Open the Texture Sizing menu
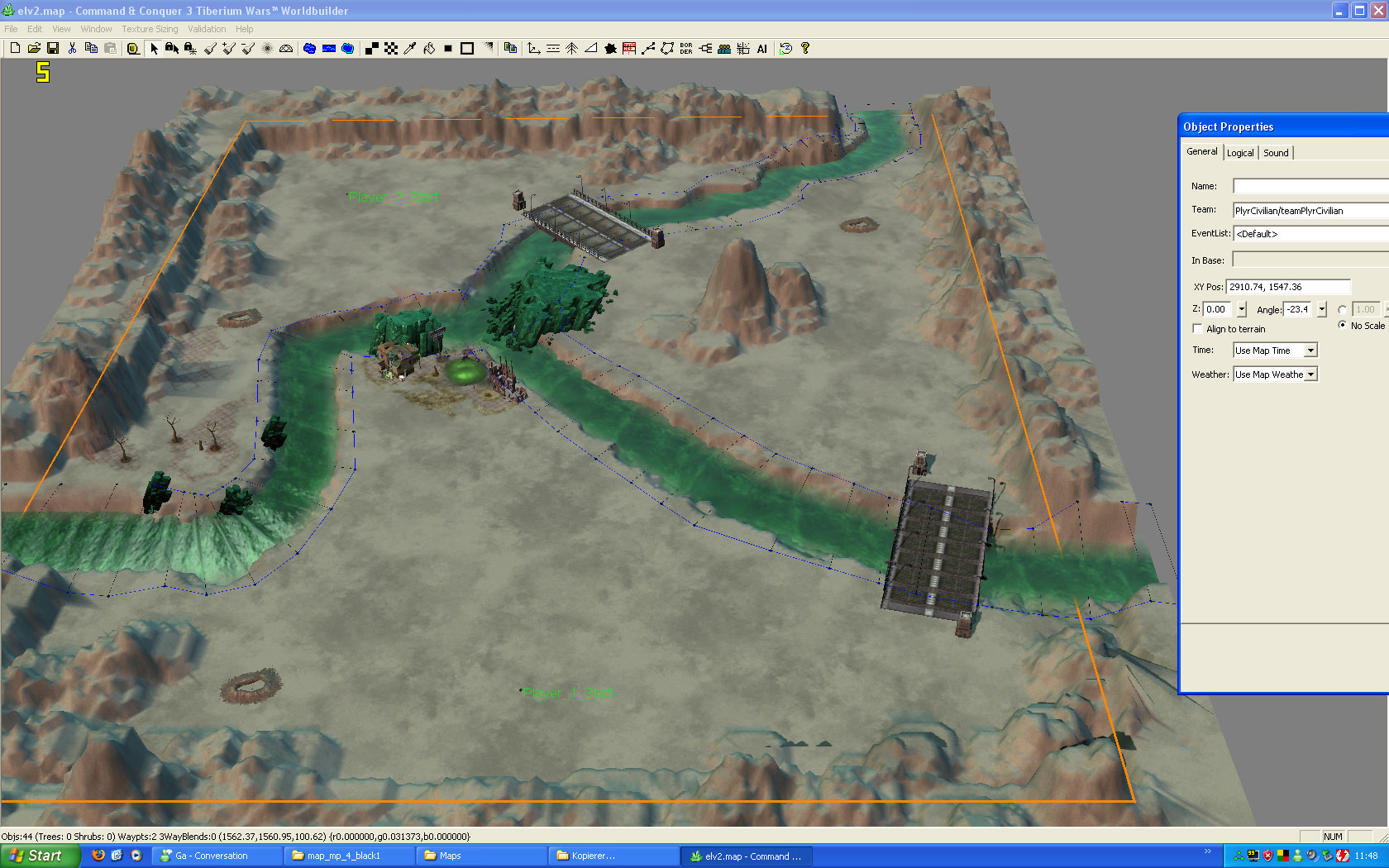The image size is (1389, 868). pos(150,29)
